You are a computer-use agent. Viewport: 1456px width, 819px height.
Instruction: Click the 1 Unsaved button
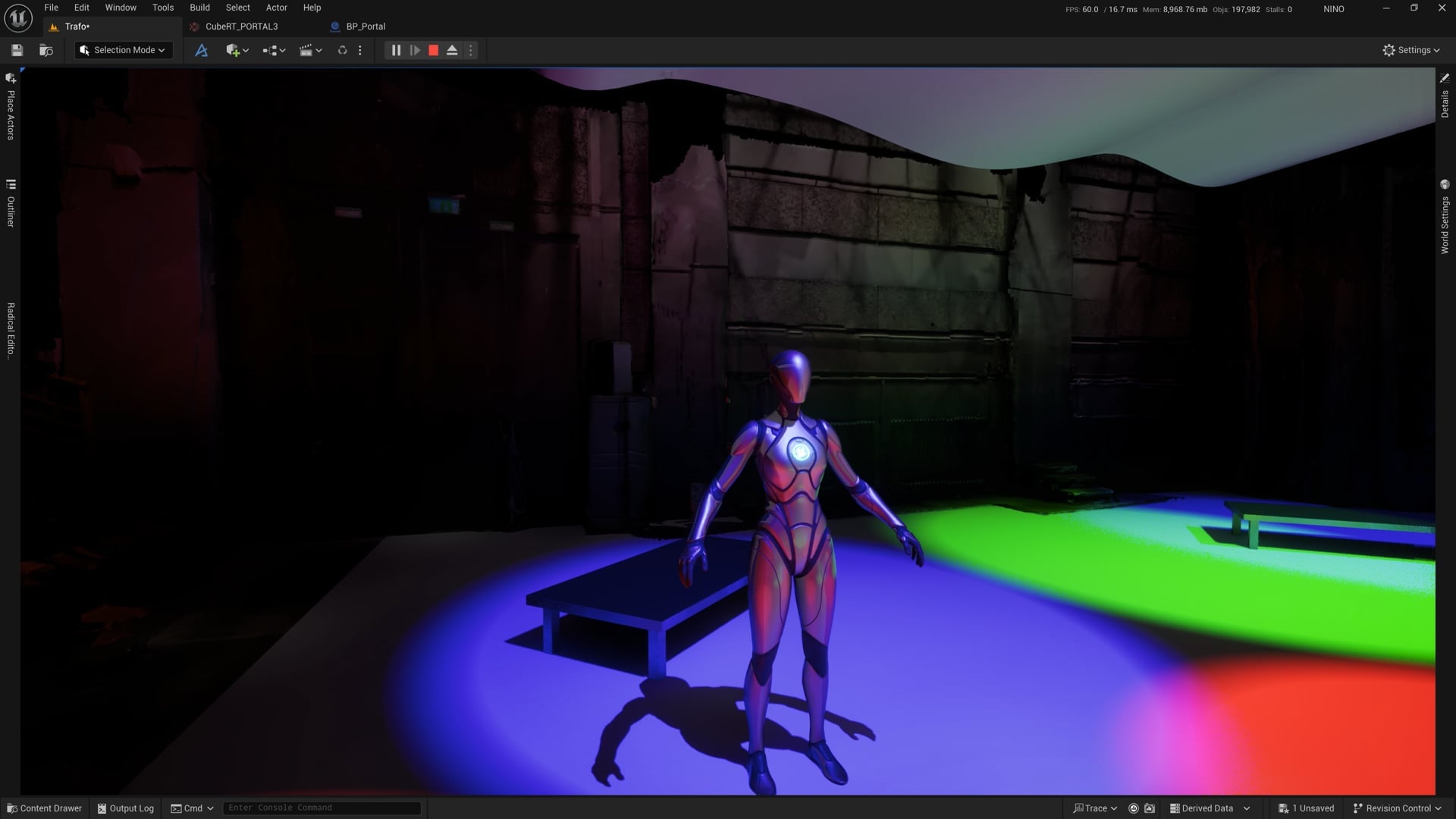pyautogui.click(x=1306, y=808)
